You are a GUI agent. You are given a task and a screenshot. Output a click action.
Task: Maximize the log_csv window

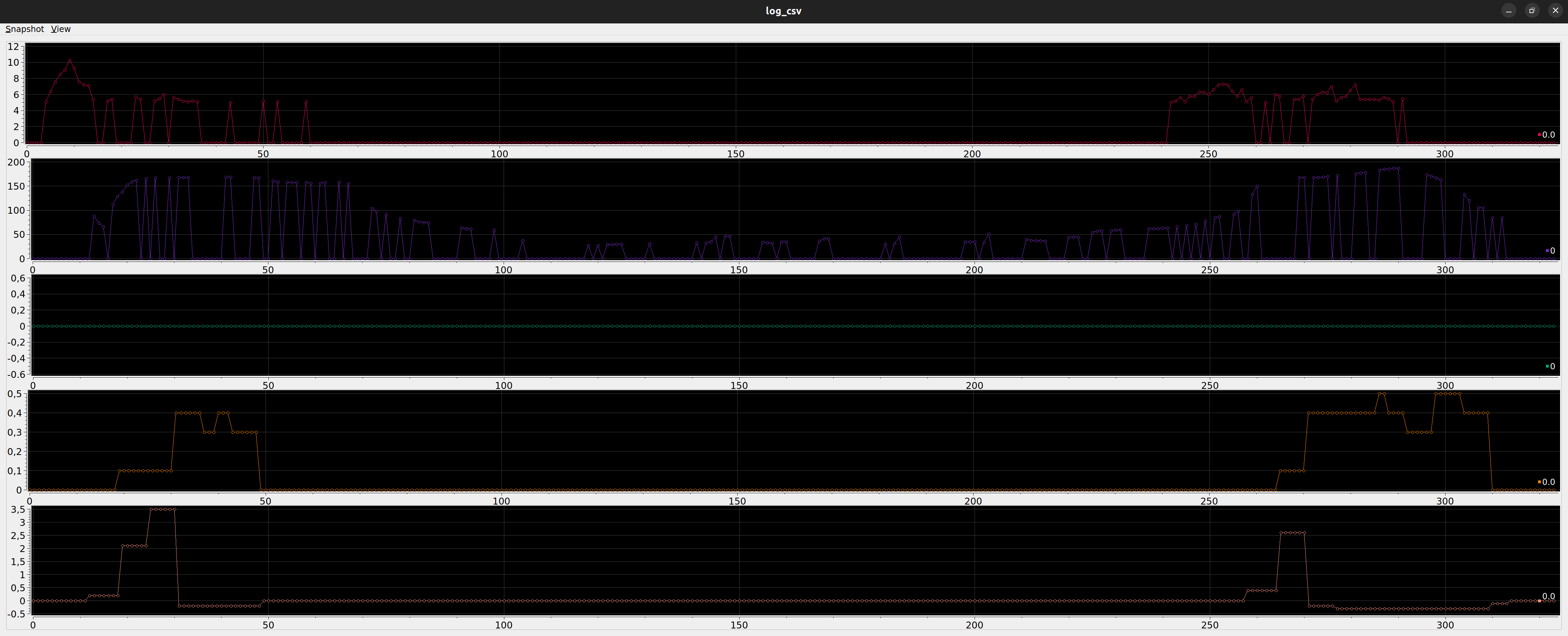point(1532,11)
